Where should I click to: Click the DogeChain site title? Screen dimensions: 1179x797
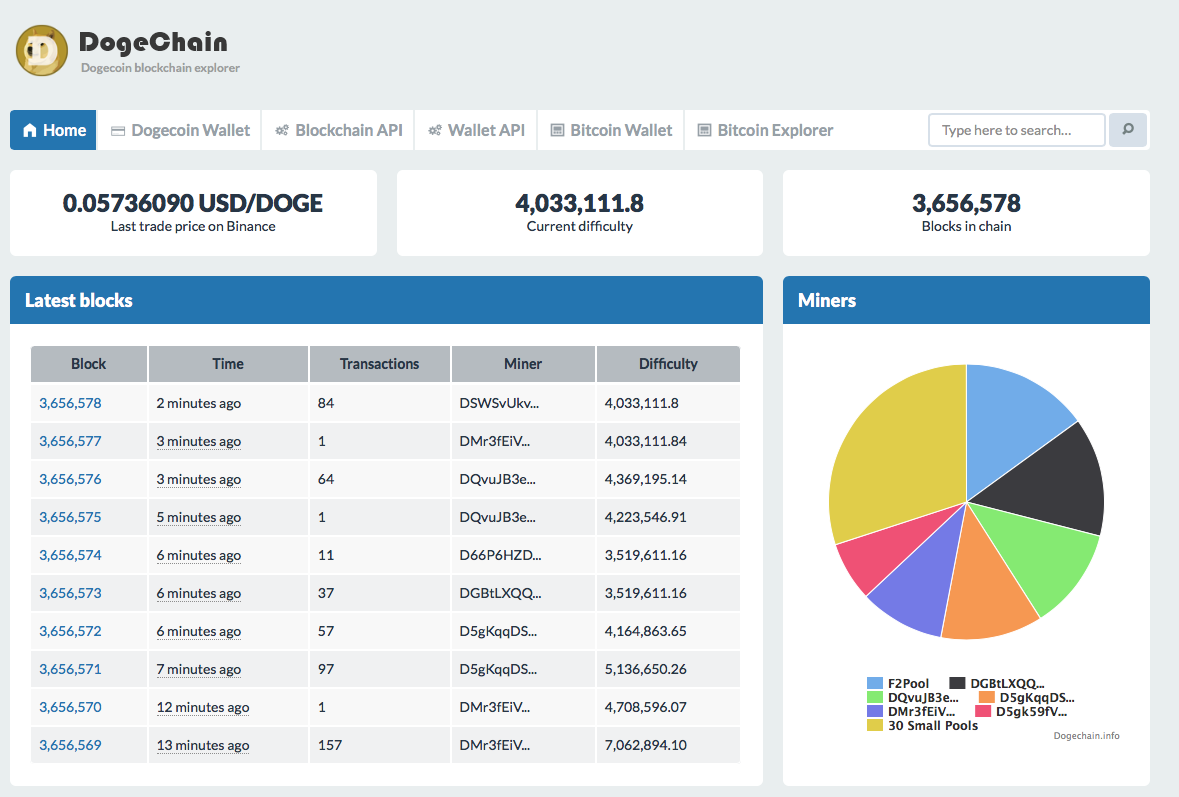[x=153, y=42]
